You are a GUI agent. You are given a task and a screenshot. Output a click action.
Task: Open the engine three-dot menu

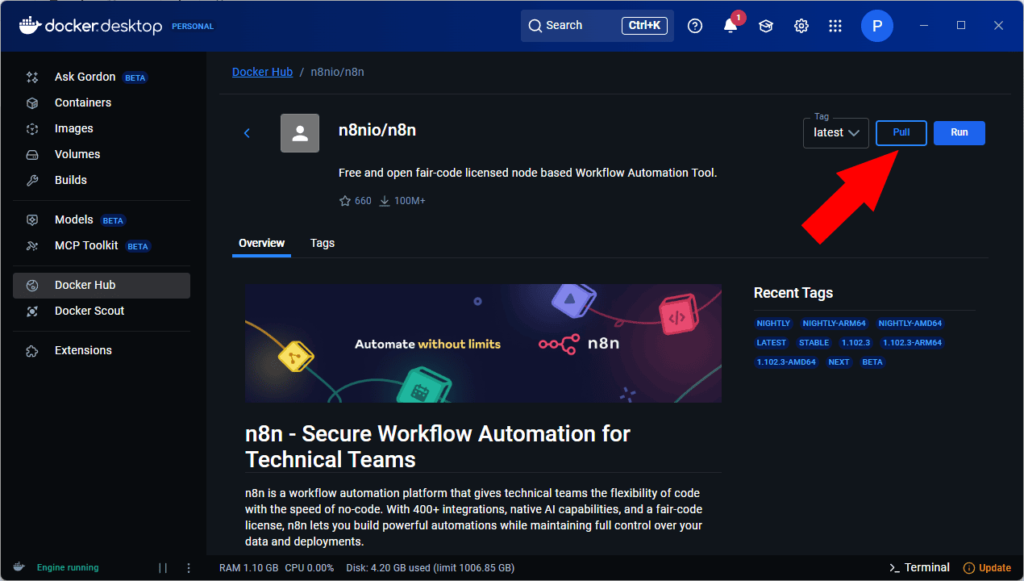189,568
